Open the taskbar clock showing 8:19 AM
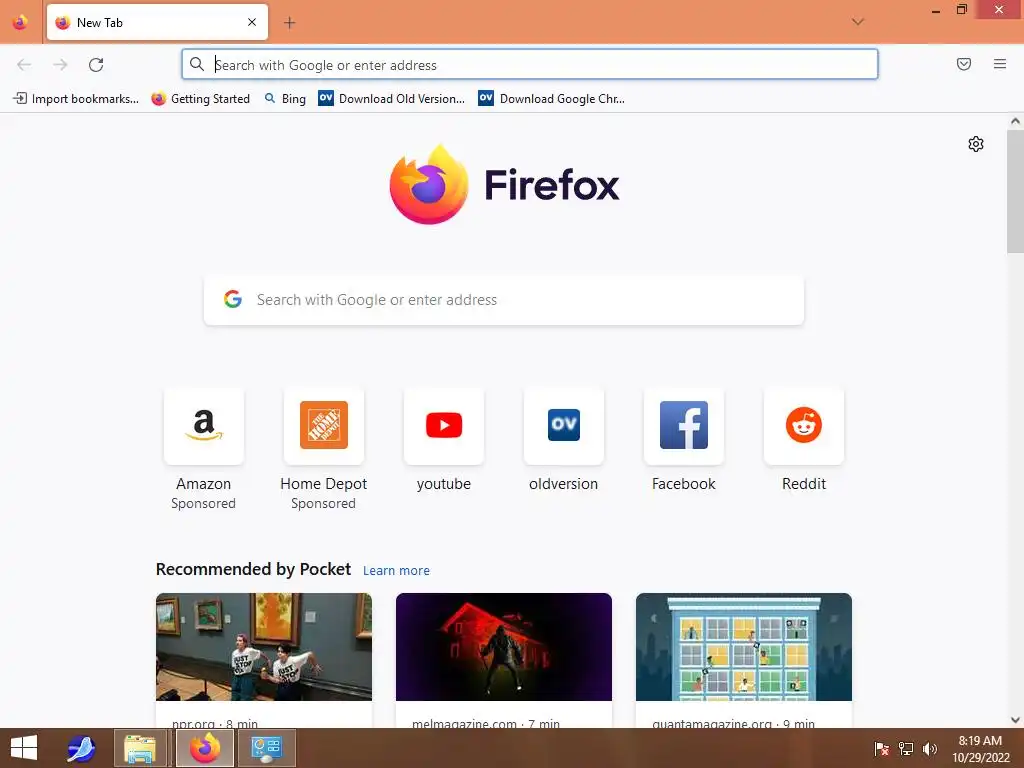1024x768 pixels. 980,749
